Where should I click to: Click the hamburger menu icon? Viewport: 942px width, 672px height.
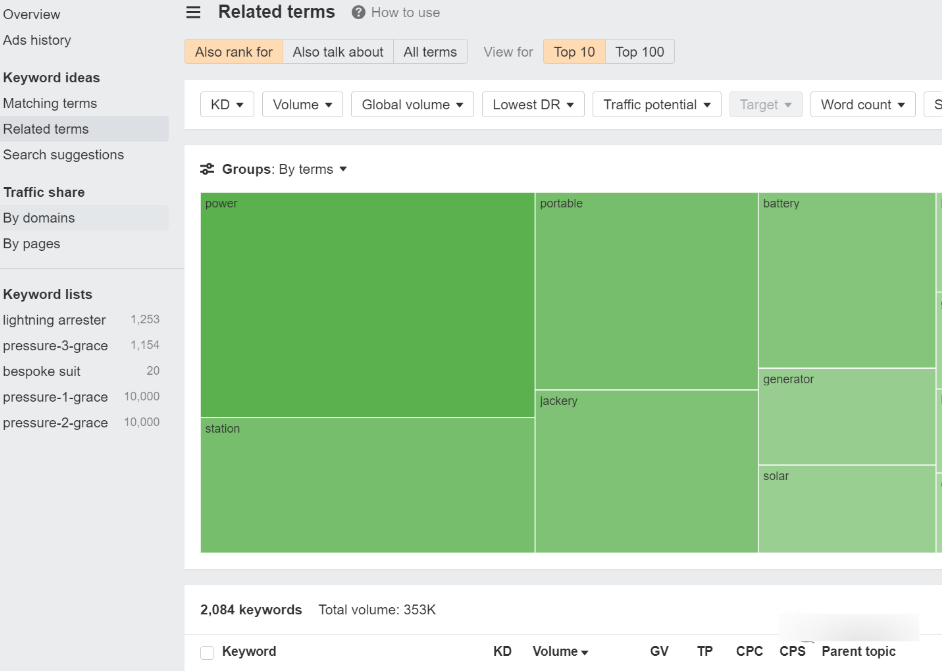(194, 13)
